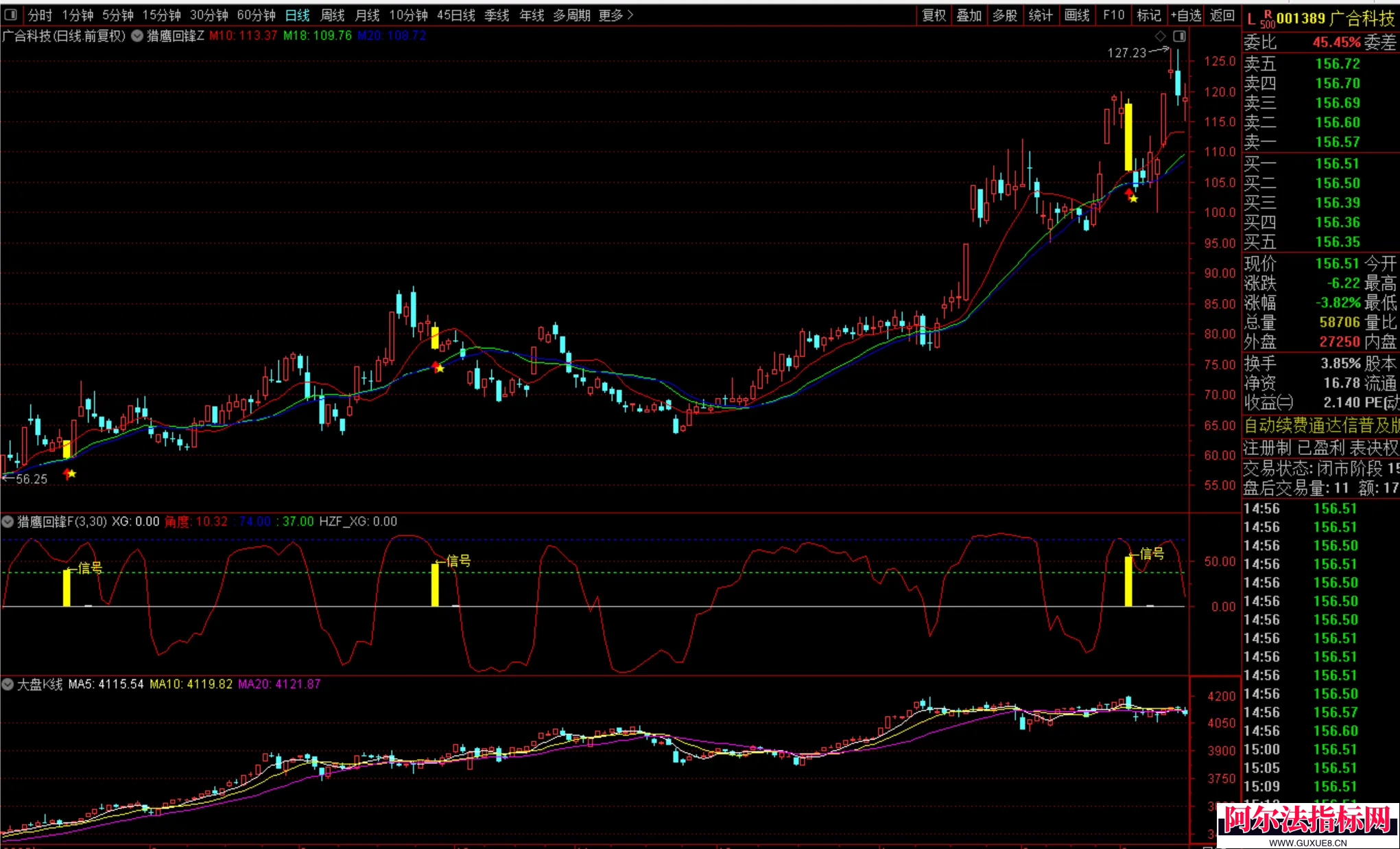Select the 10分钟 period tab
Screen dimensions: 1400x849
pyautogui.click(x=408, y=15)
